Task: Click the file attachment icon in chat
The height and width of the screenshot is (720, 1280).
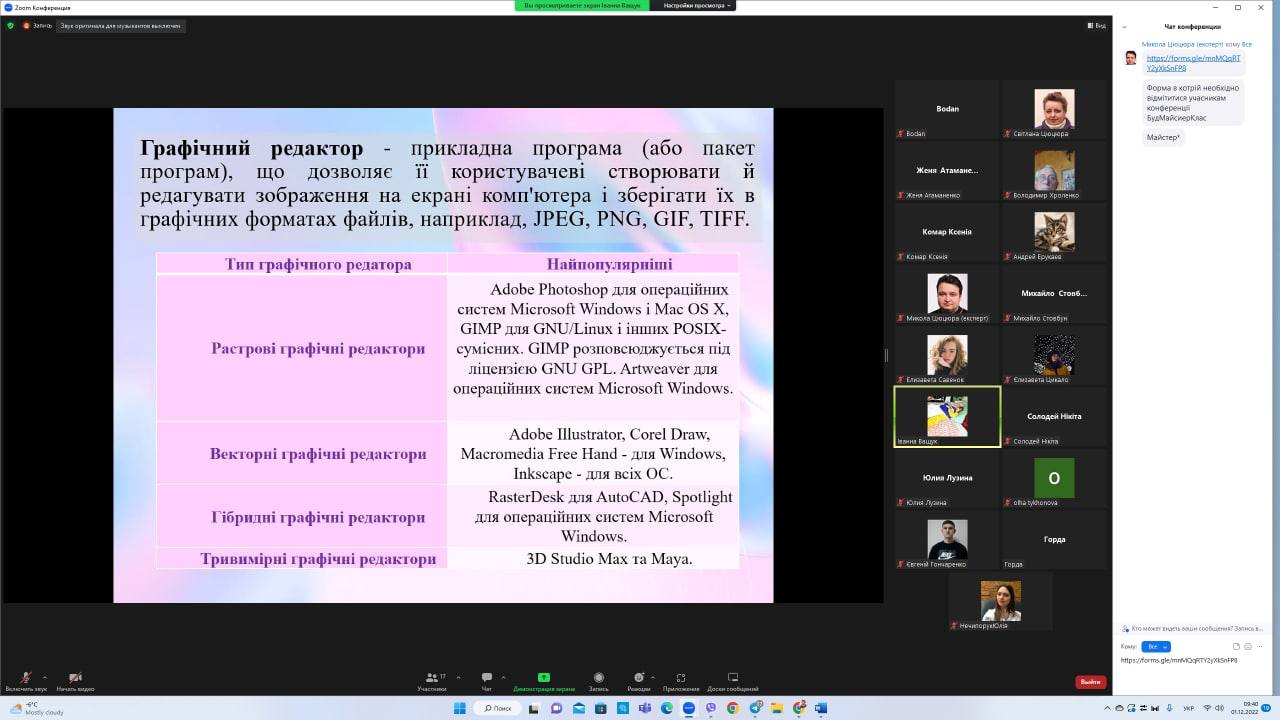Action: coord(1236,647)
